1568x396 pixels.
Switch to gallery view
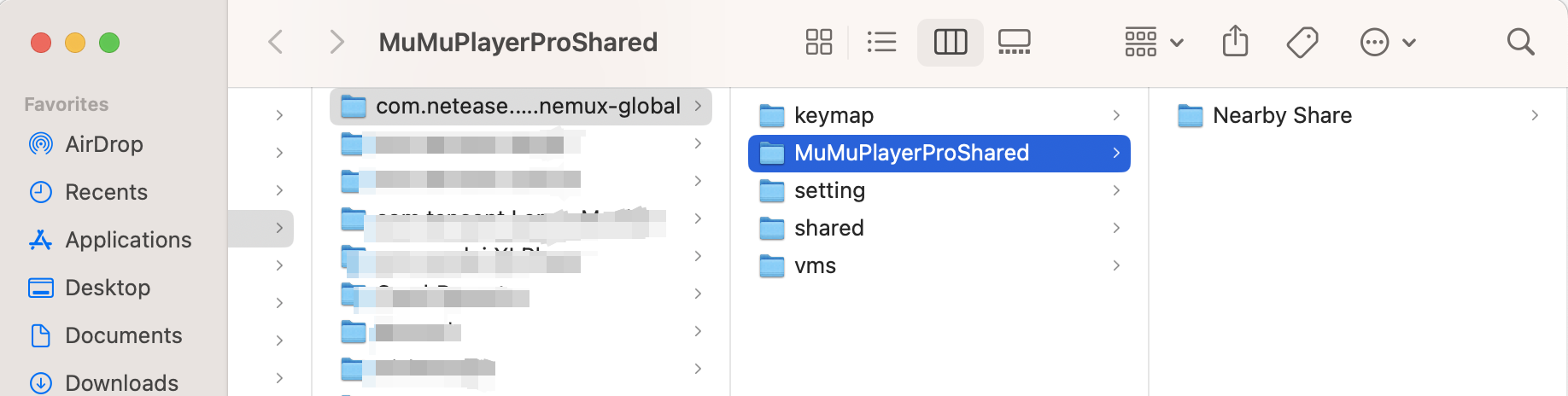1015,42
